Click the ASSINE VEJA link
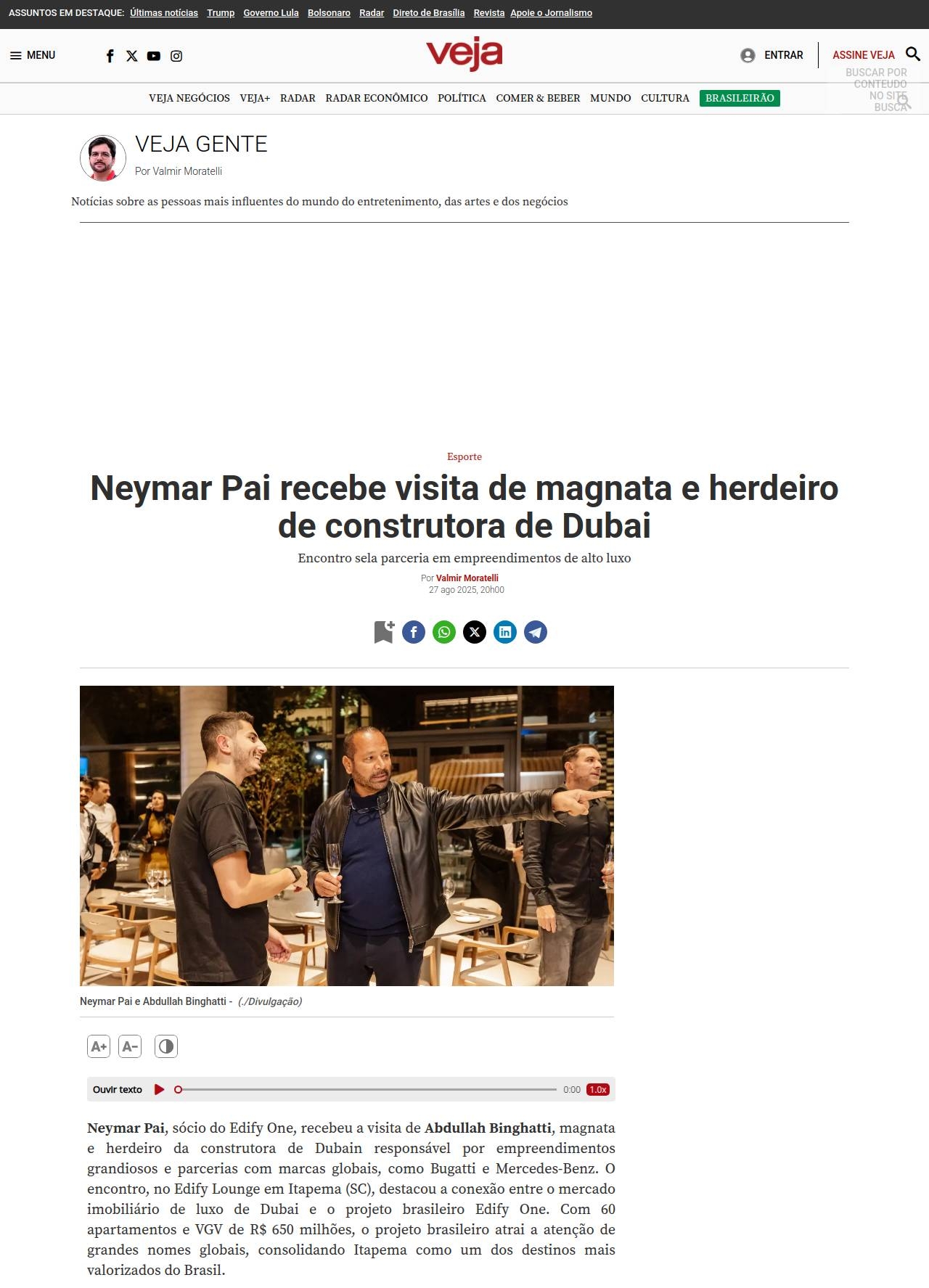The image size is (929, 1288). pyautogui.click(x=864, y=55)
